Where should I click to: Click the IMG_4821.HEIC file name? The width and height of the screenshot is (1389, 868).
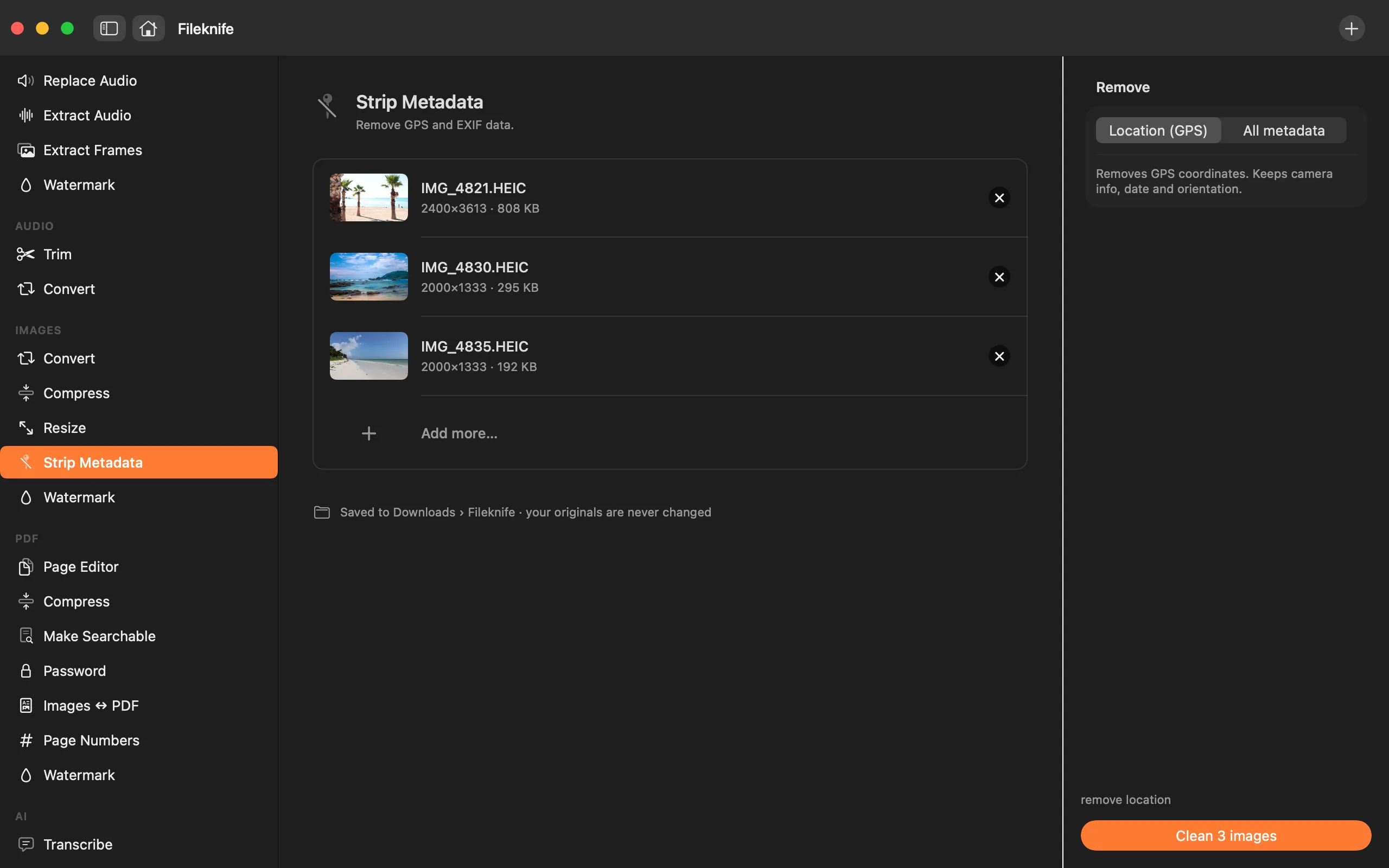(x=473, y=188)
